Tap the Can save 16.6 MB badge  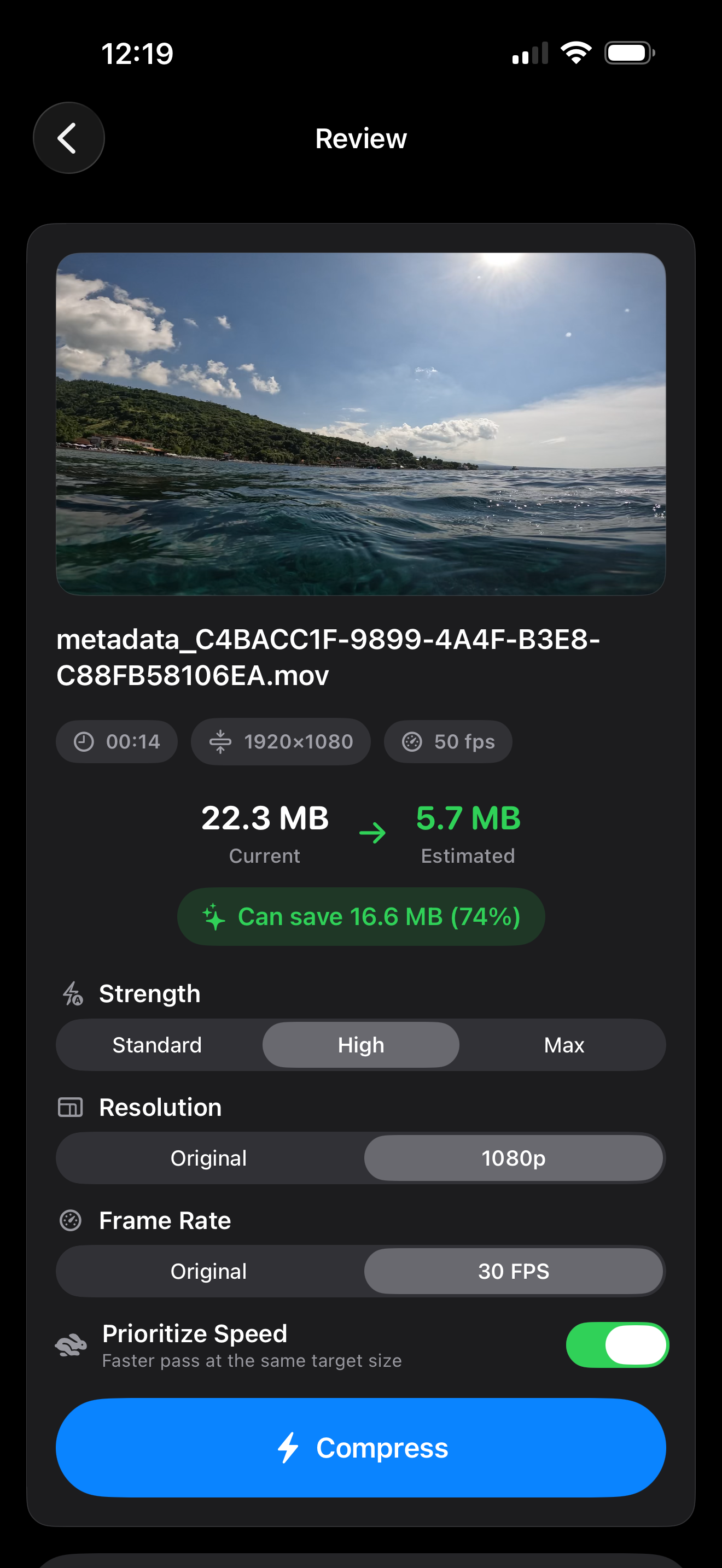tap(361, 917)
